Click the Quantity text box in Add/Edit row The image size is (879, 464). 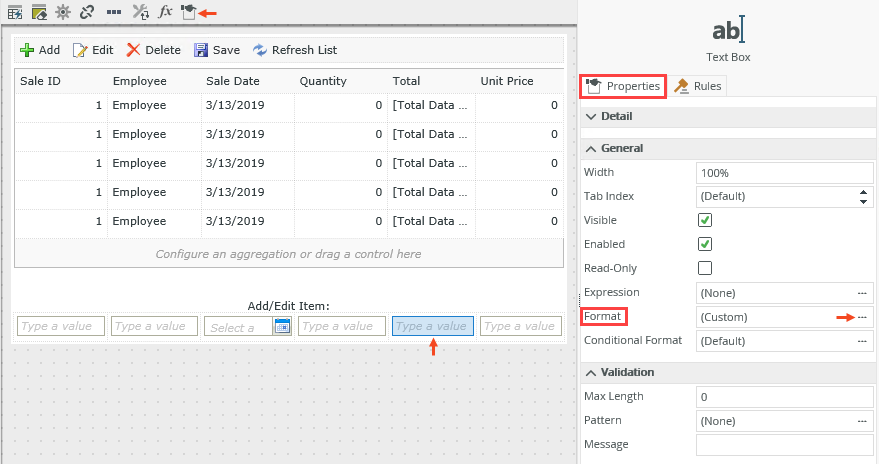point(342,326)
